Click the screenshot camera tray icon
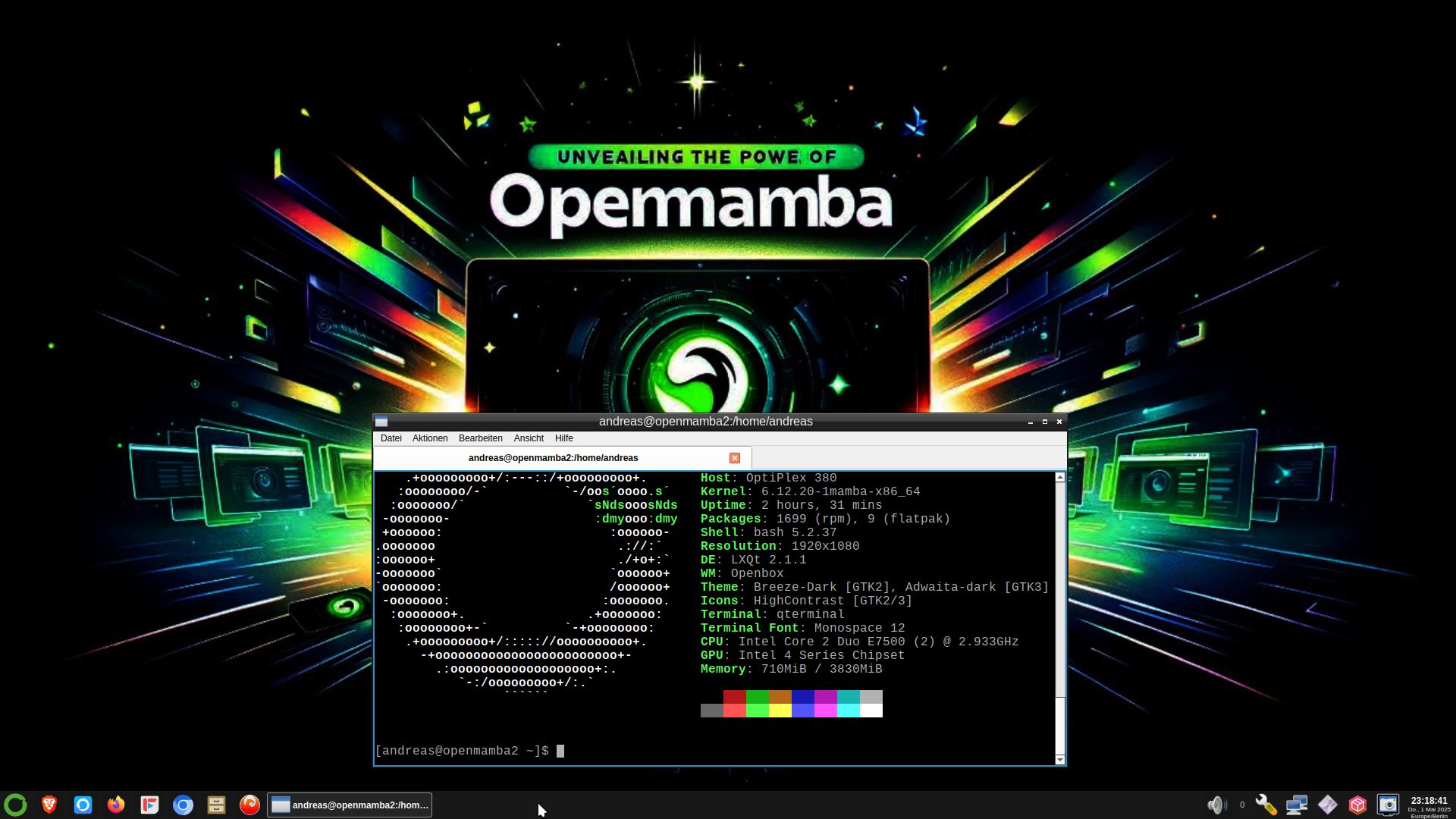This screenshot has height=819, width=1456. tap(1388, 805)
